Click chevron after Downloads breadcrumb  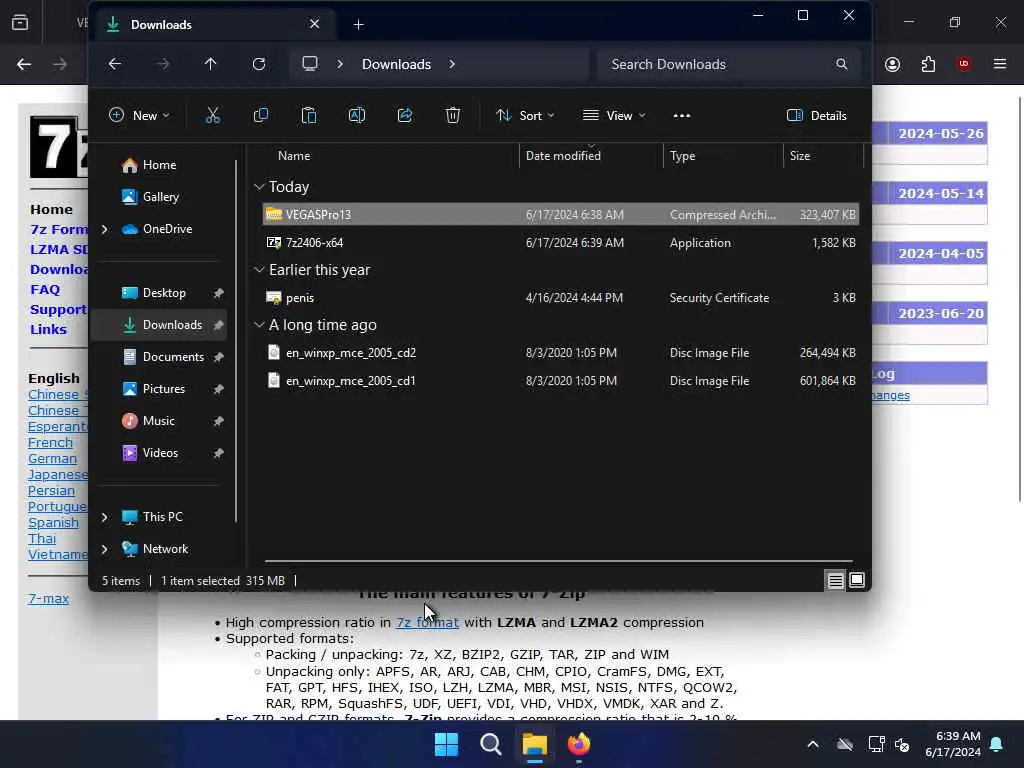tap(452, 64)
